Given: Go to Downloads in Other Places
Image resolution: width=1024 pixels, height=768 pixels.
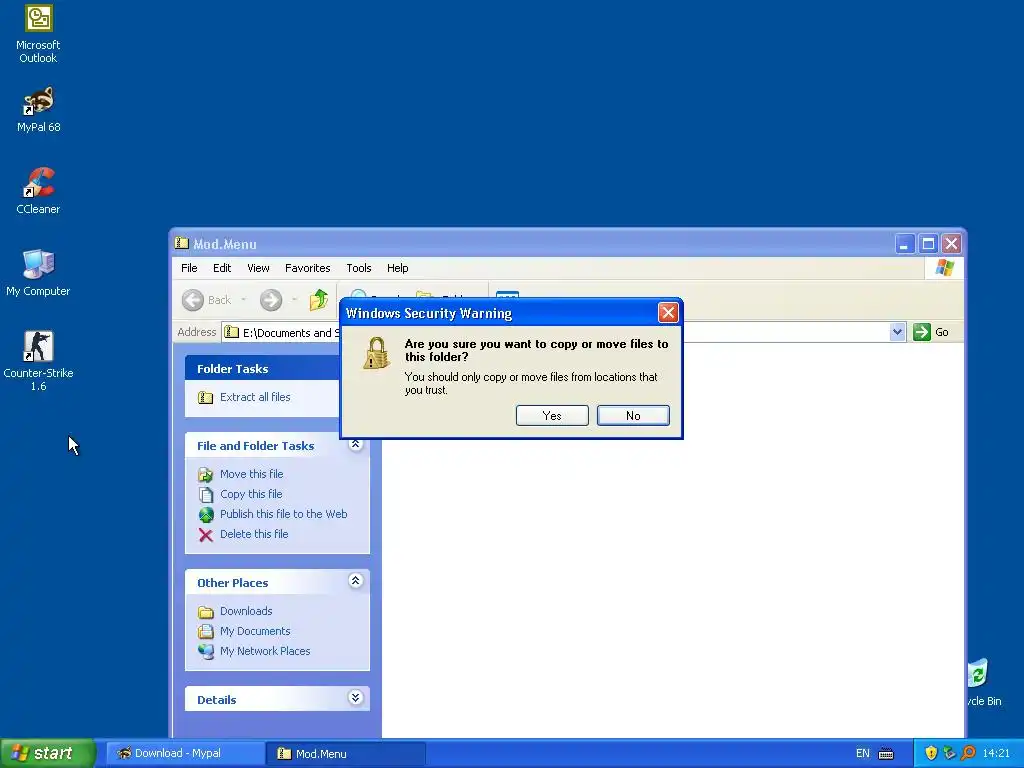Looking at the screenshot, I should (x=246, y=611).
